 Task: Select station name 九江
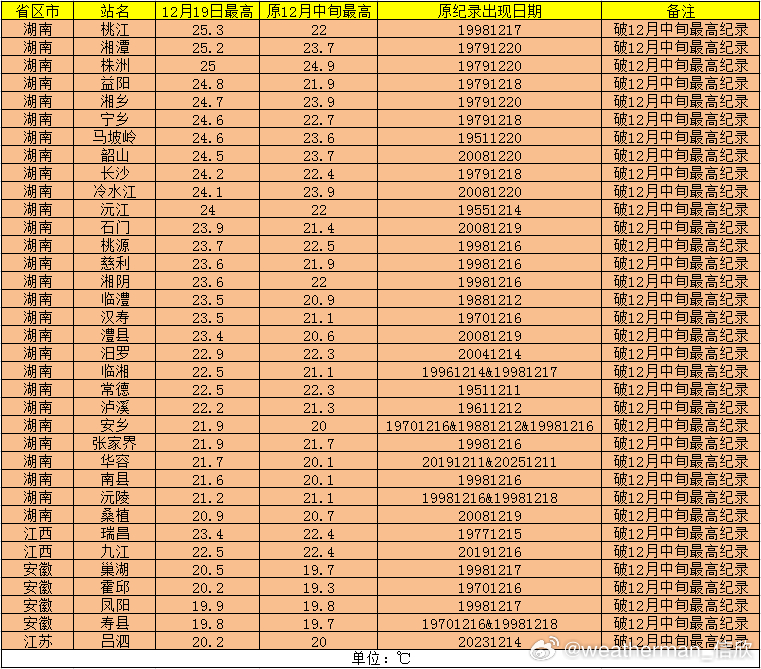(x=115, y=552)
